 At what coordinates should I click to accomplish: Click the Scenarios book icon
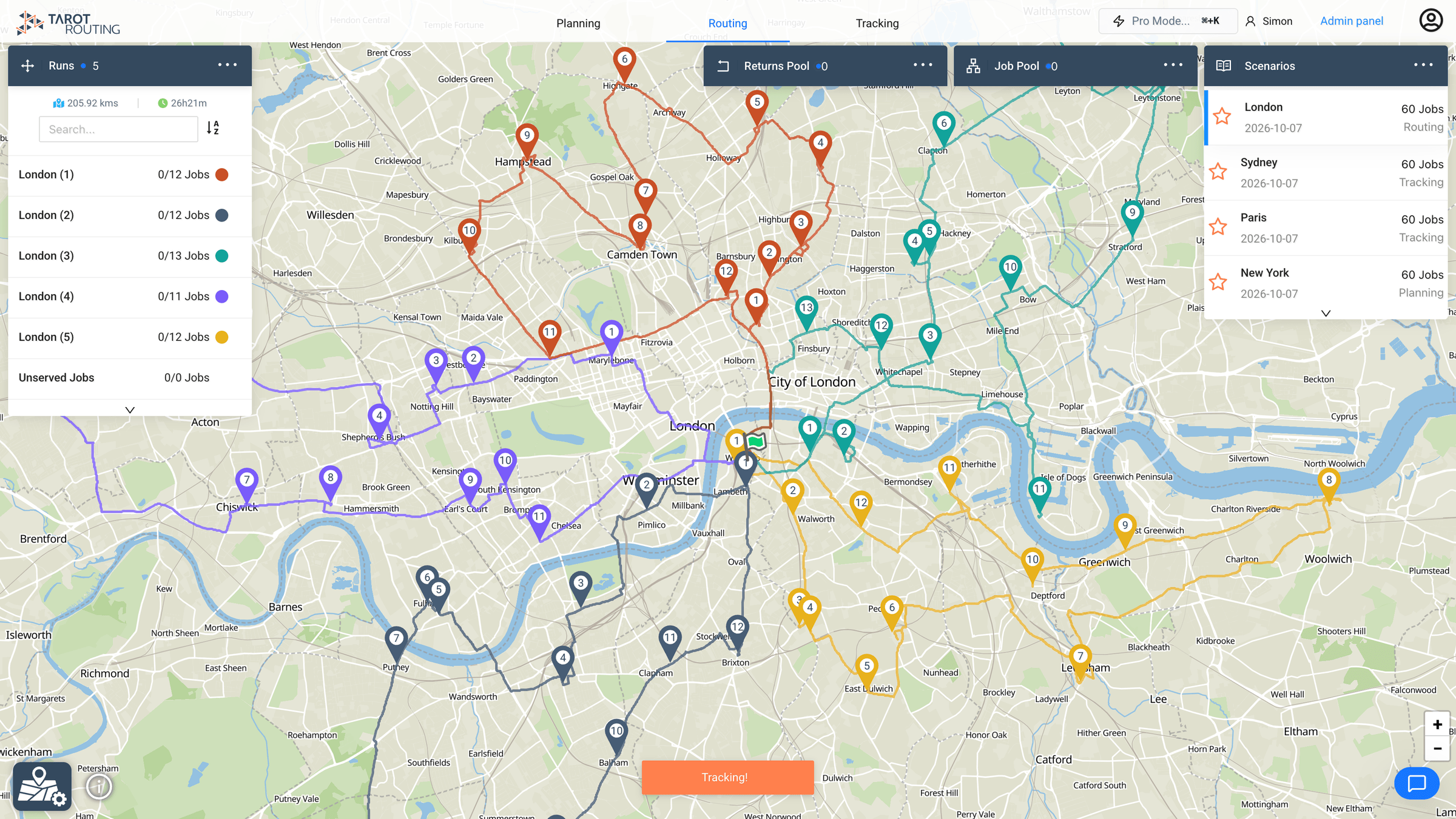[1224, 66]
